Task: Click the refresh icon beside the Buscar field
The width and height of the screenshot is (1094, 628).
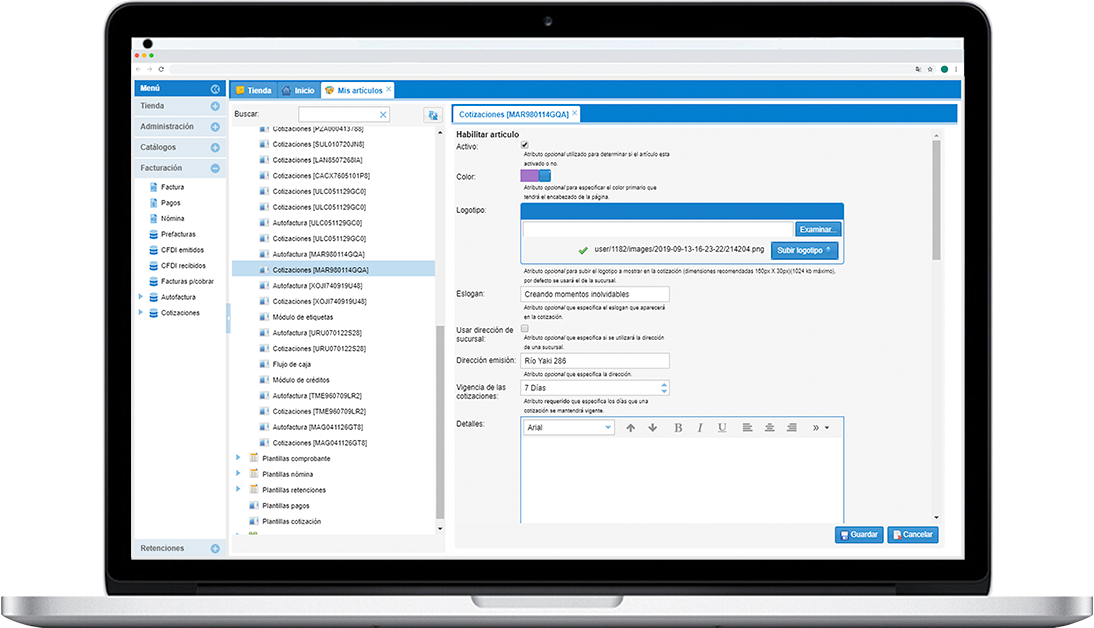Action: point(432,115)
